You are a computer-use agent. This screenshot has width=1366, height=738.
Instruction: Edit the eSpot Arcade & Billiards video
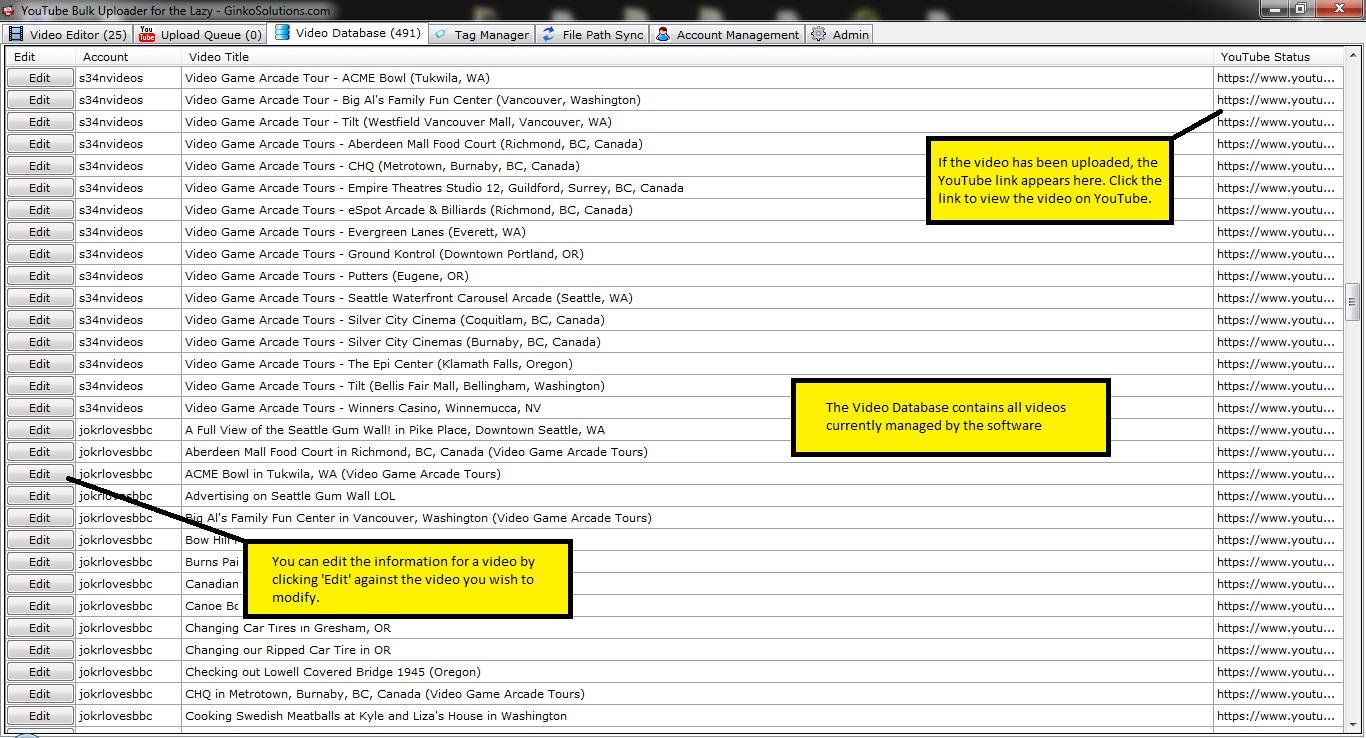click(x=40, y=210)
